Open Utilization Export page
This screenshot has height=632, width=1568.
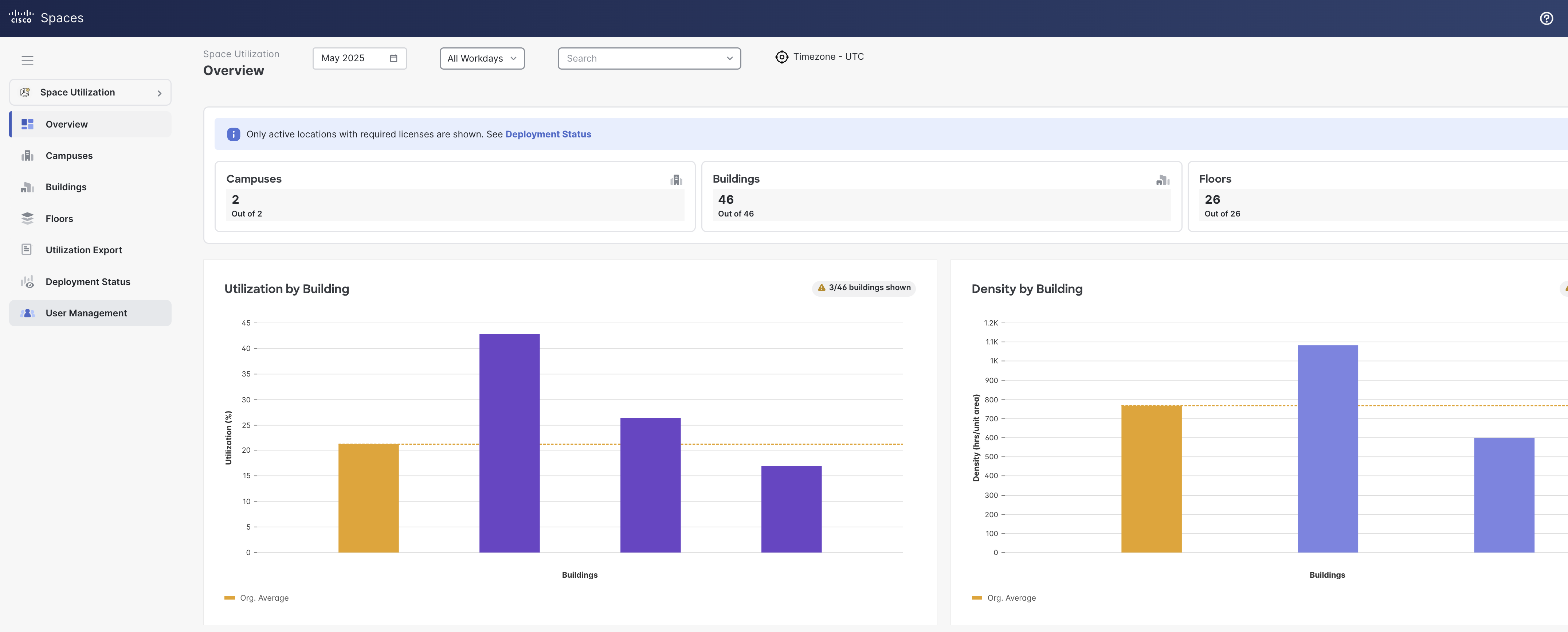[83, 250]
